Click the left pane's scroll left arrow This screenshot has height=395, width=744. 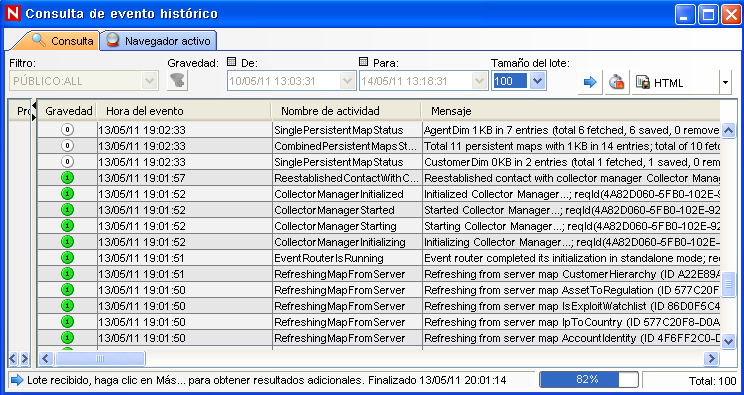(13, 358)
